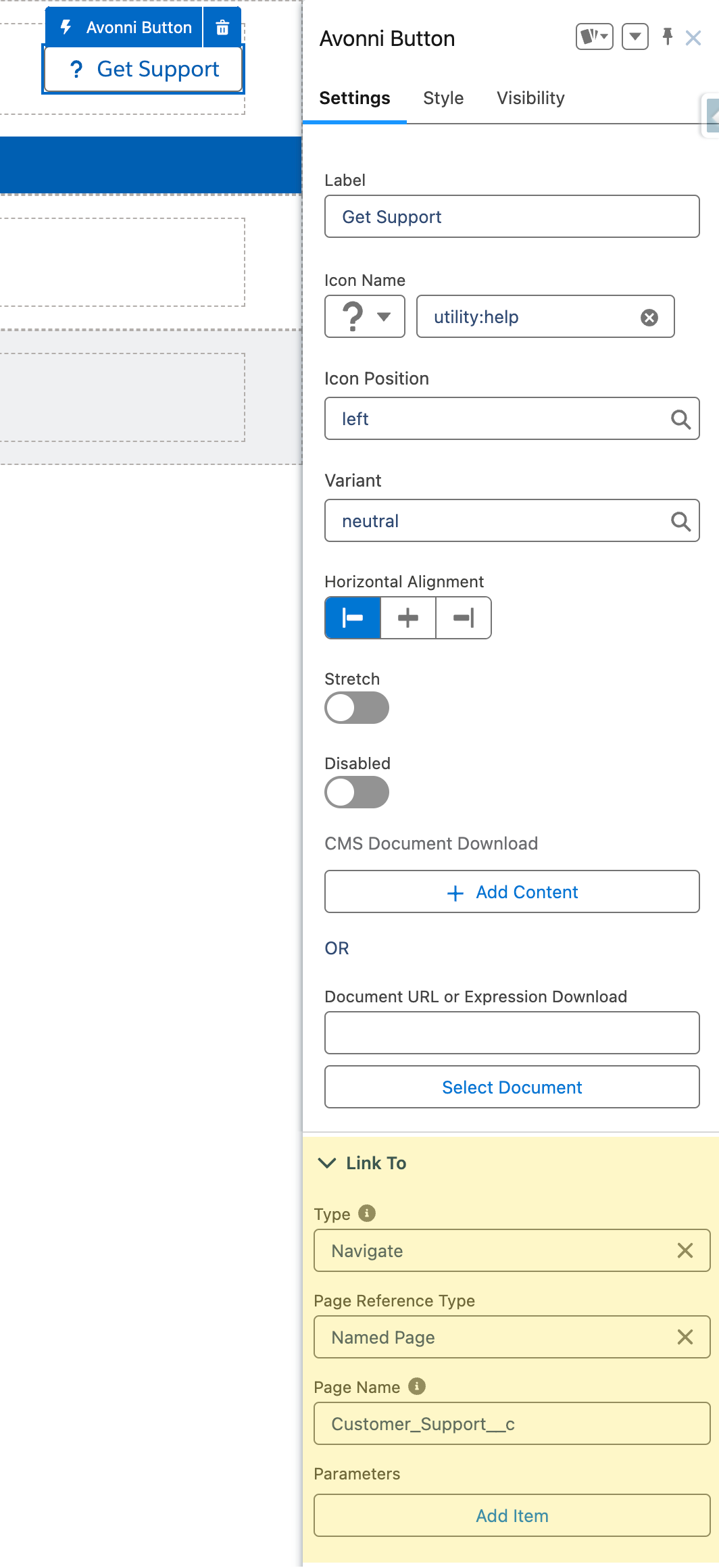This screenshot has height=1568, width=719.
Task: Click the lightning bolt icon on component header
Action: pos(66,28)
